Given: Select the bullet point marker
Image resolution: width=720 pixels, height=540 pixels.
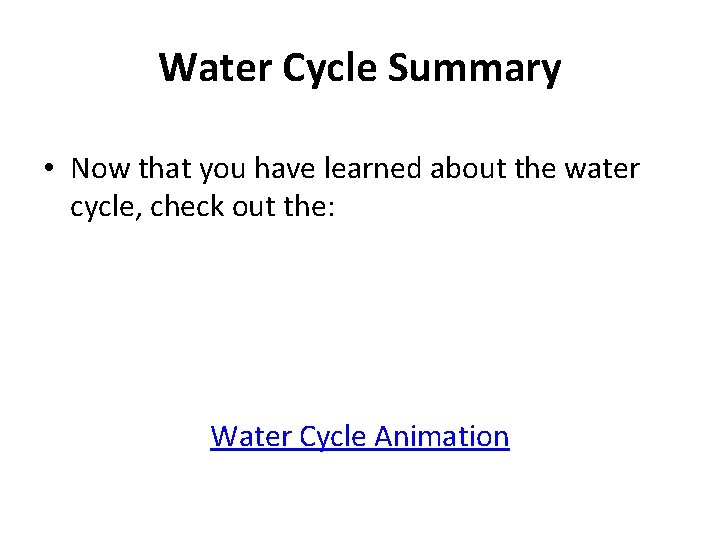Looking at the screenshot, I should (x=49, y=167).
